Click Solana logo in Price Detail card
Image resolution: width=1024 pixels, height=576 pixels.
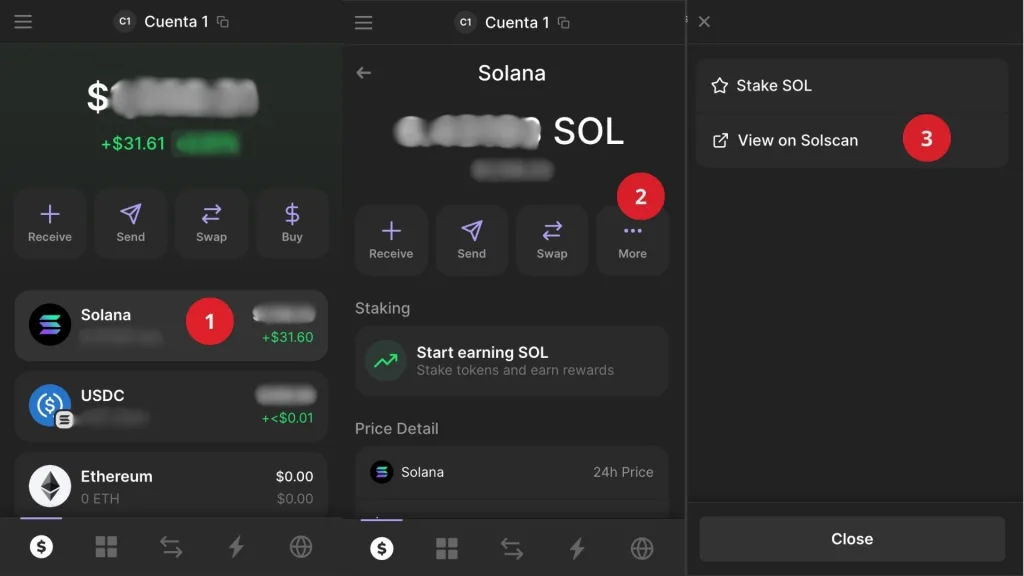(381, 472)
